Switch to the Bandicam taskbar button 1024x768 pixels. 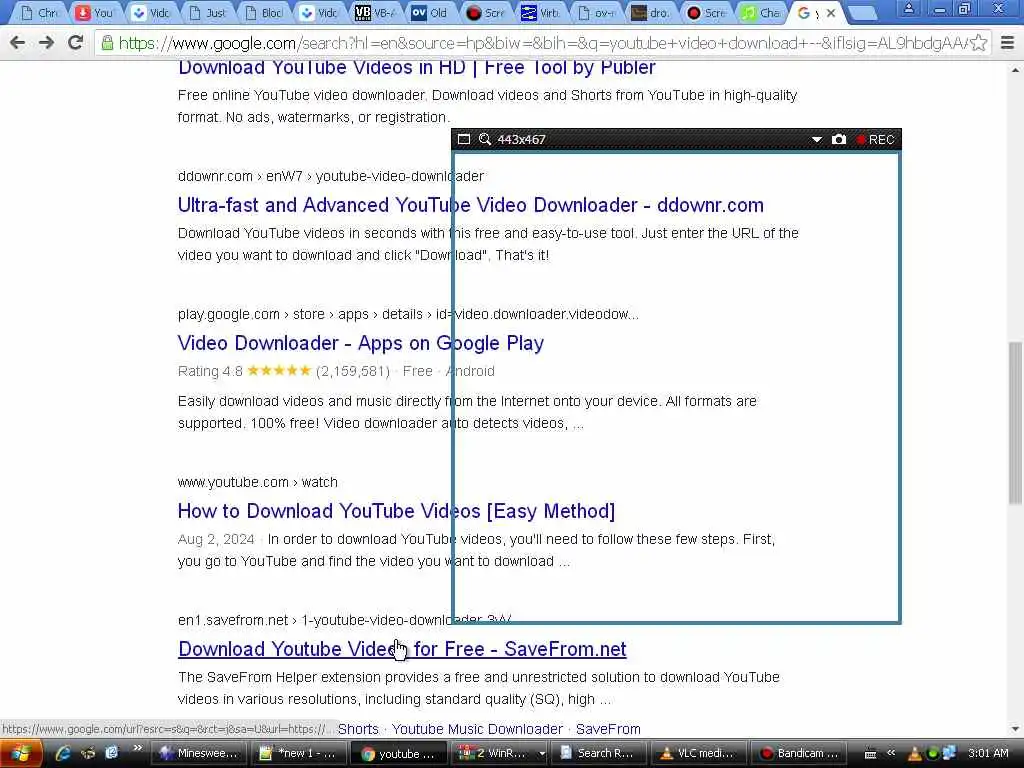pyautogui.click(x=798, y=753)
